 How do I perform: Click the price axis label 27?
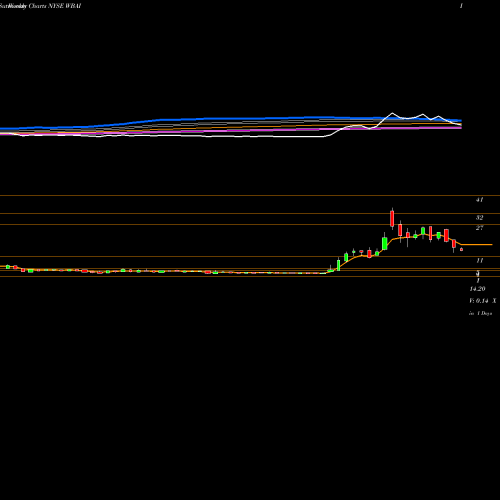click(x=479, y=228)
